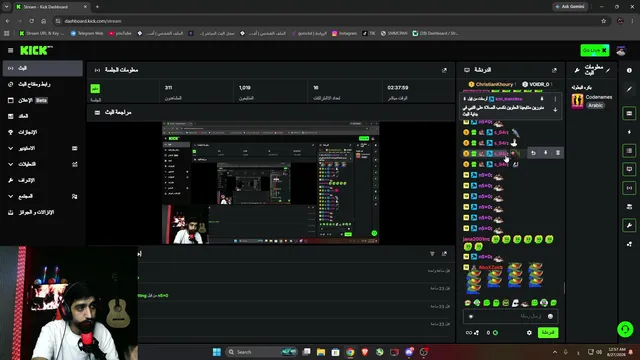Show hidden system tray icons chevron
This screenshot has width=640, height=360.
[x=555, y=352]
